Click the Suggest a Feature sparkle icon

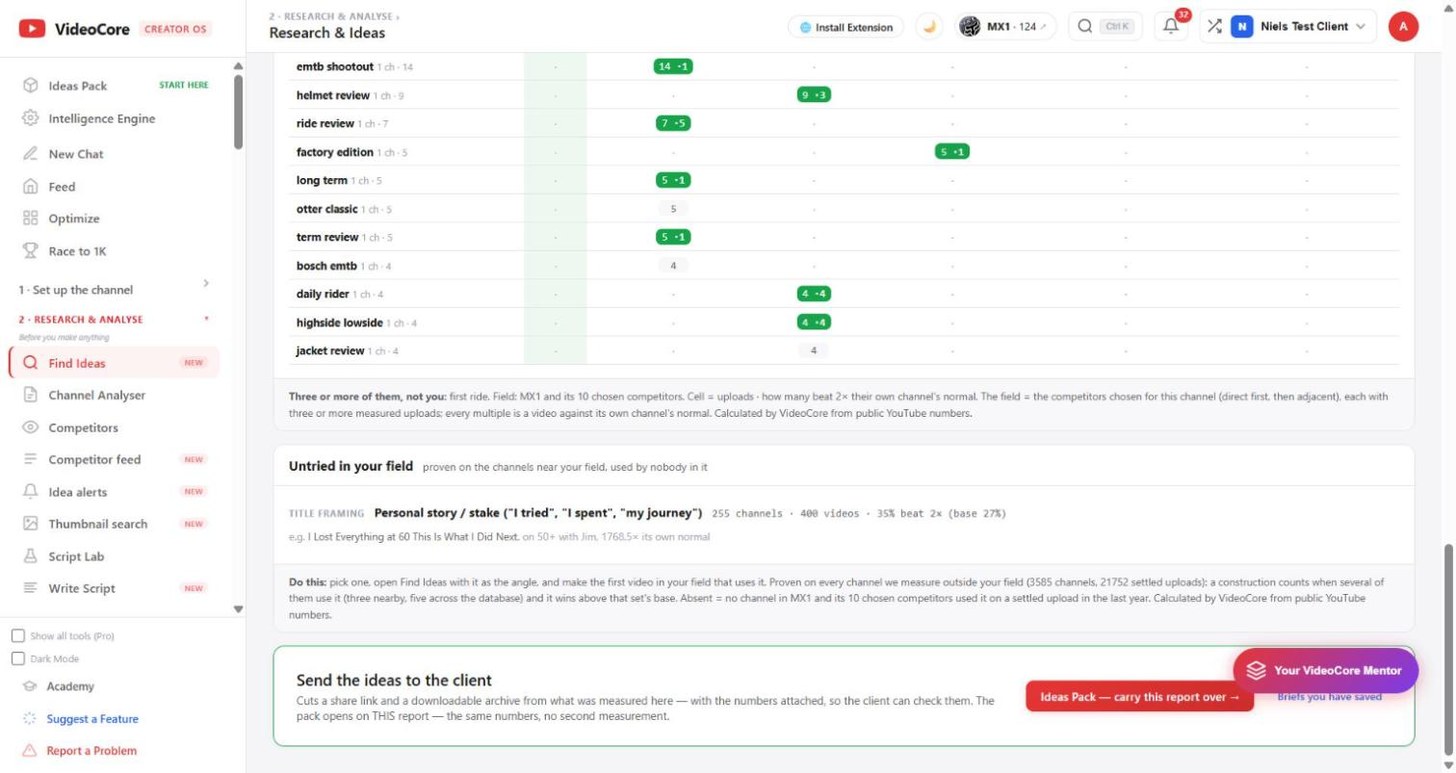(x=29, y=719)
